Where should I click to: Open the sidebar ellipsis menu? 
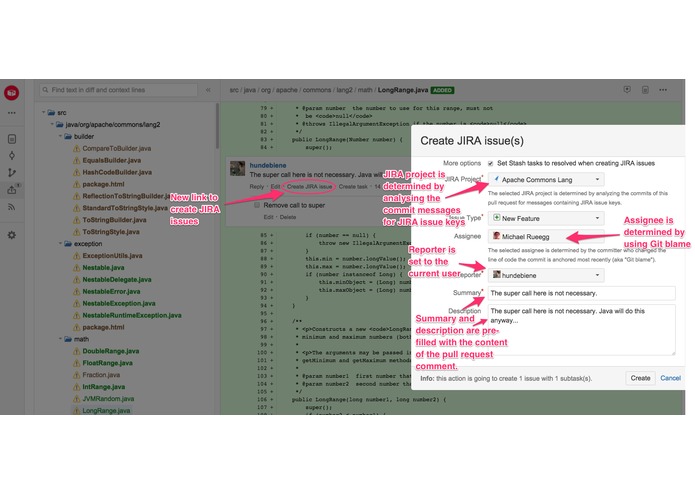12,113
